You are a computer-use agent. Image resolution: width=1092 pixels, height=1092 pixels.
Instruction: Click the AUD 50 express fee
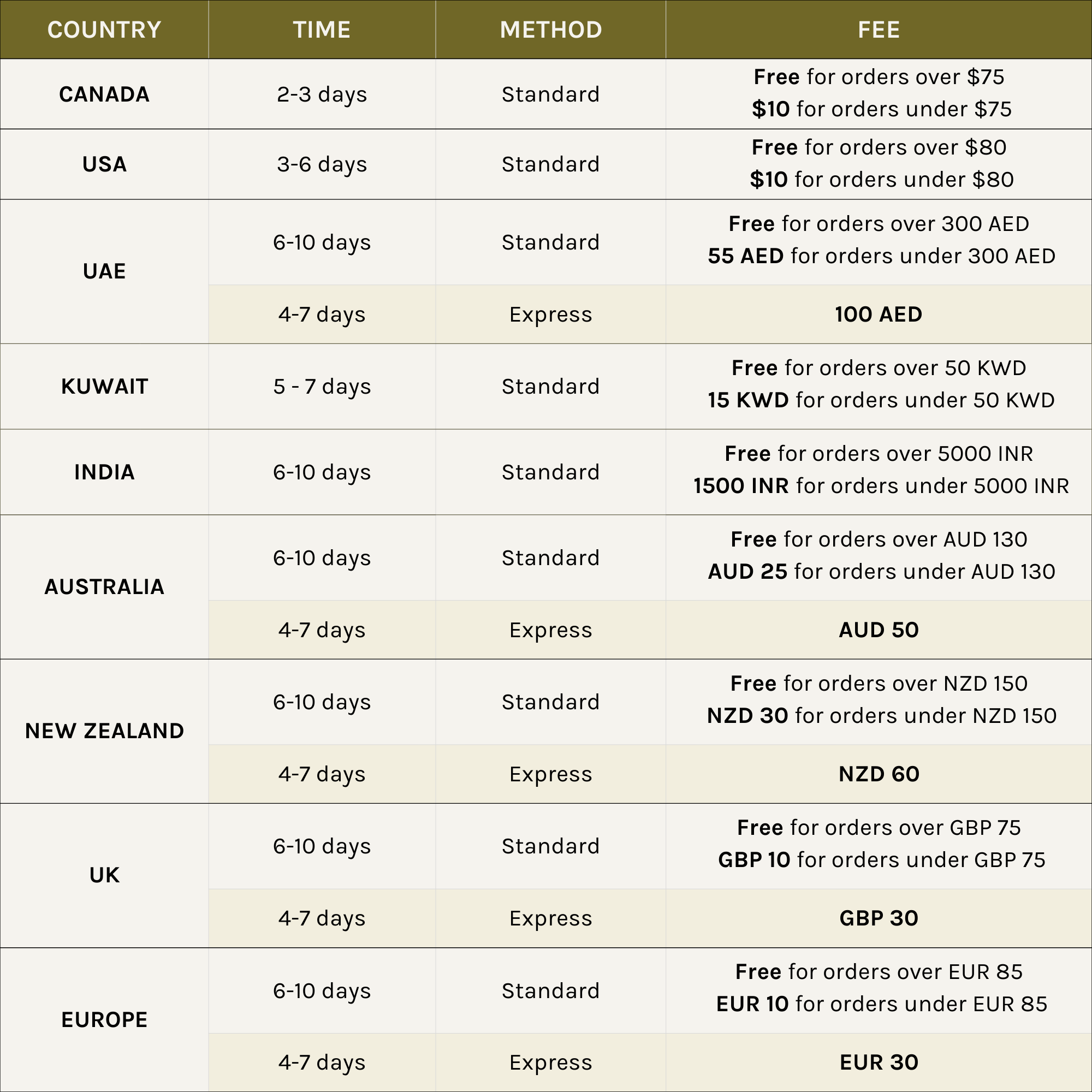pos(879,630)
